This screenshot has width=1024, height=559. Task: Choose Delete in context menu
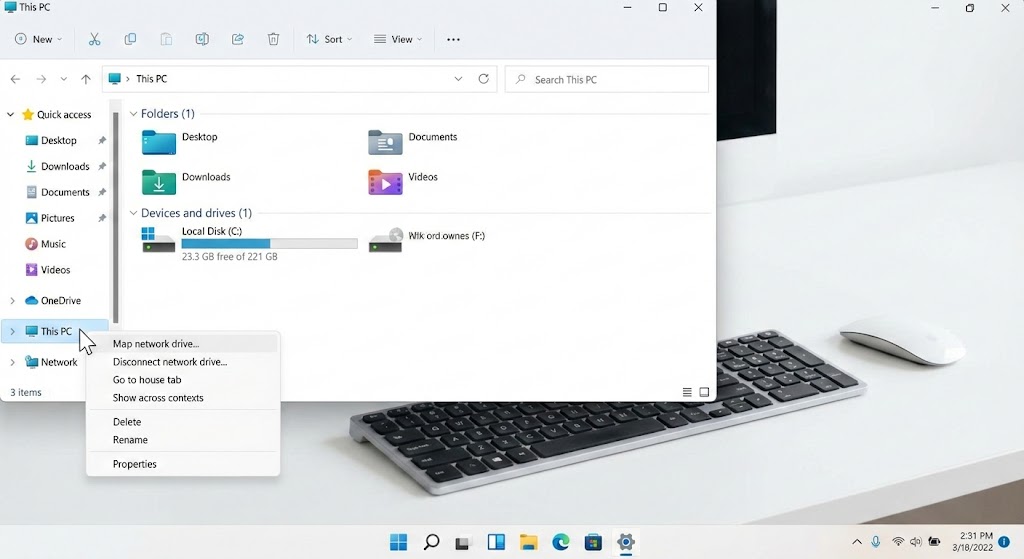pos(183,422)
